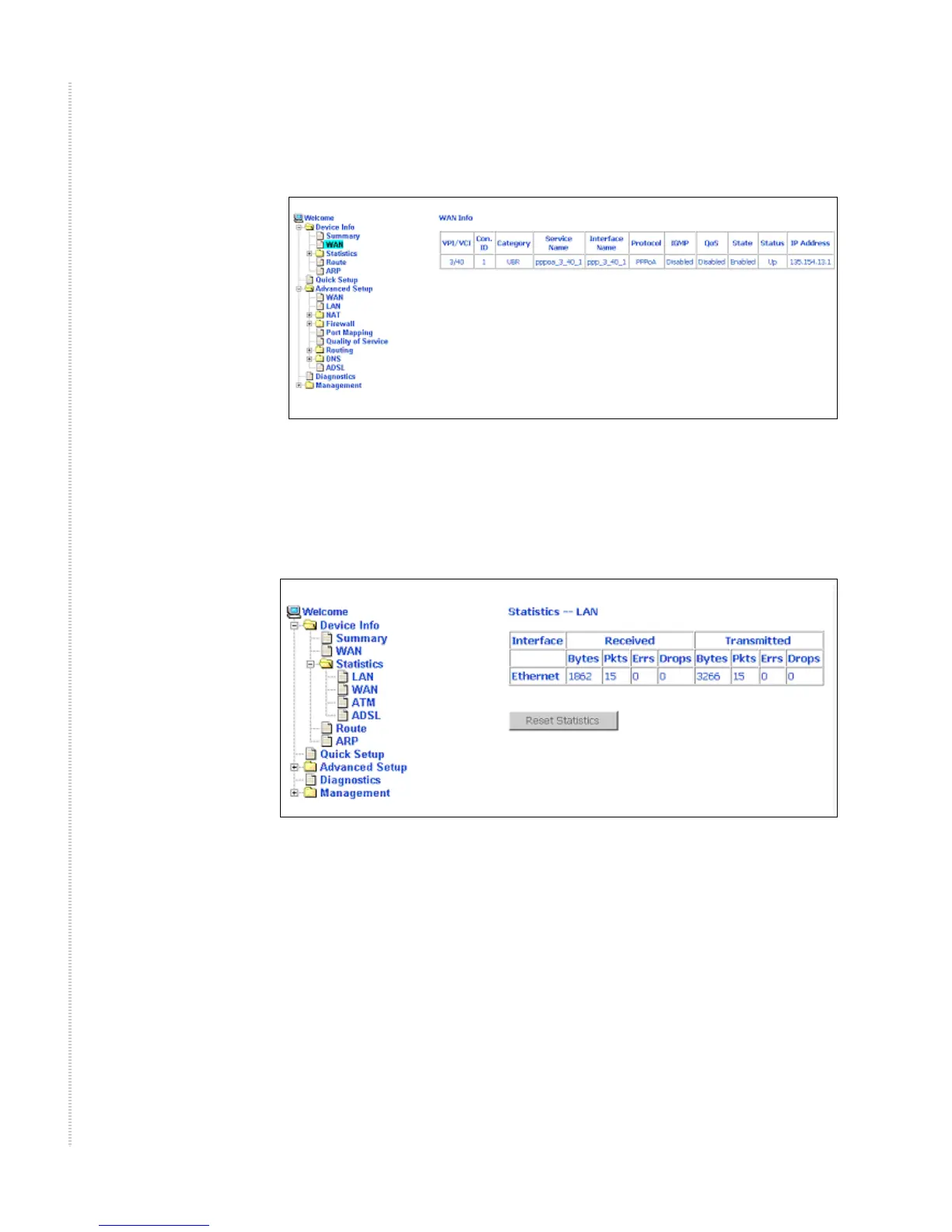Click NAT folder icon in WAN Info screenshot
952x1232 pixels.
click(320, 315)
